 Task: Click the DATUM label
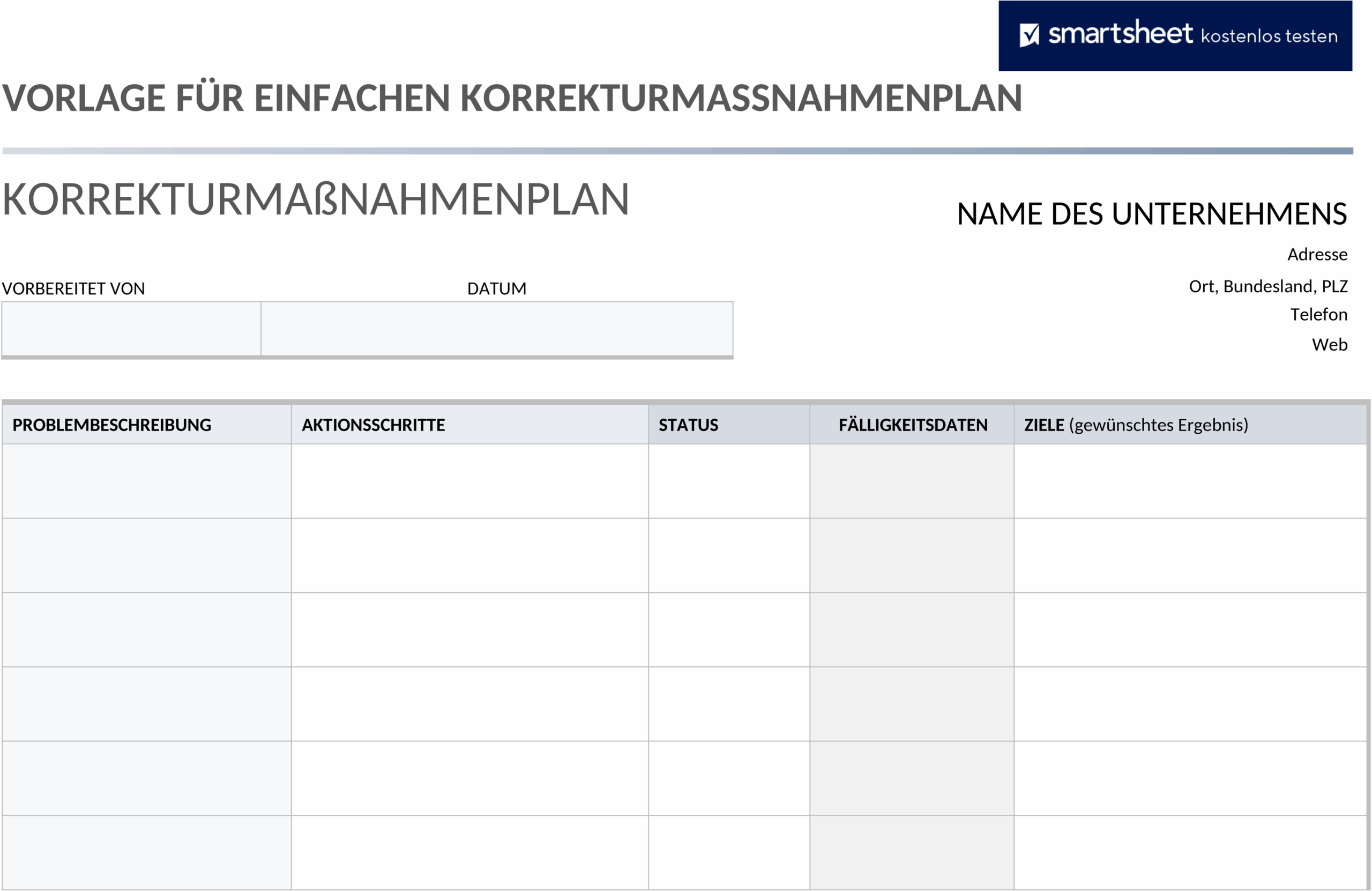click(496, 288)
